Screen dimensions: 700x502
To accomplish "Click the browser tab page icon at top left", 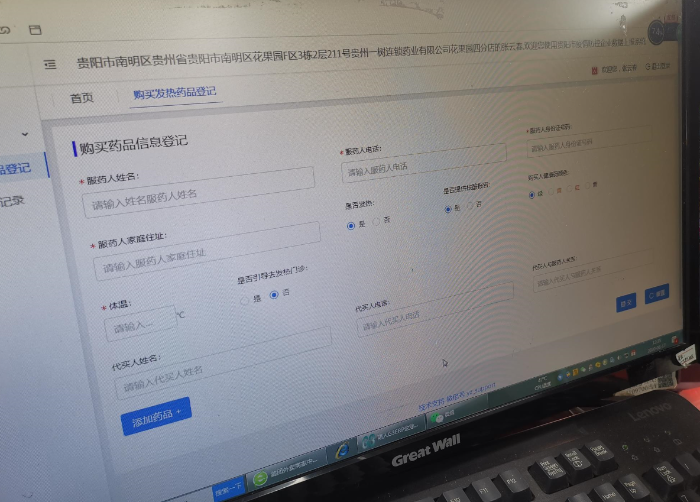I will (35, 30).
